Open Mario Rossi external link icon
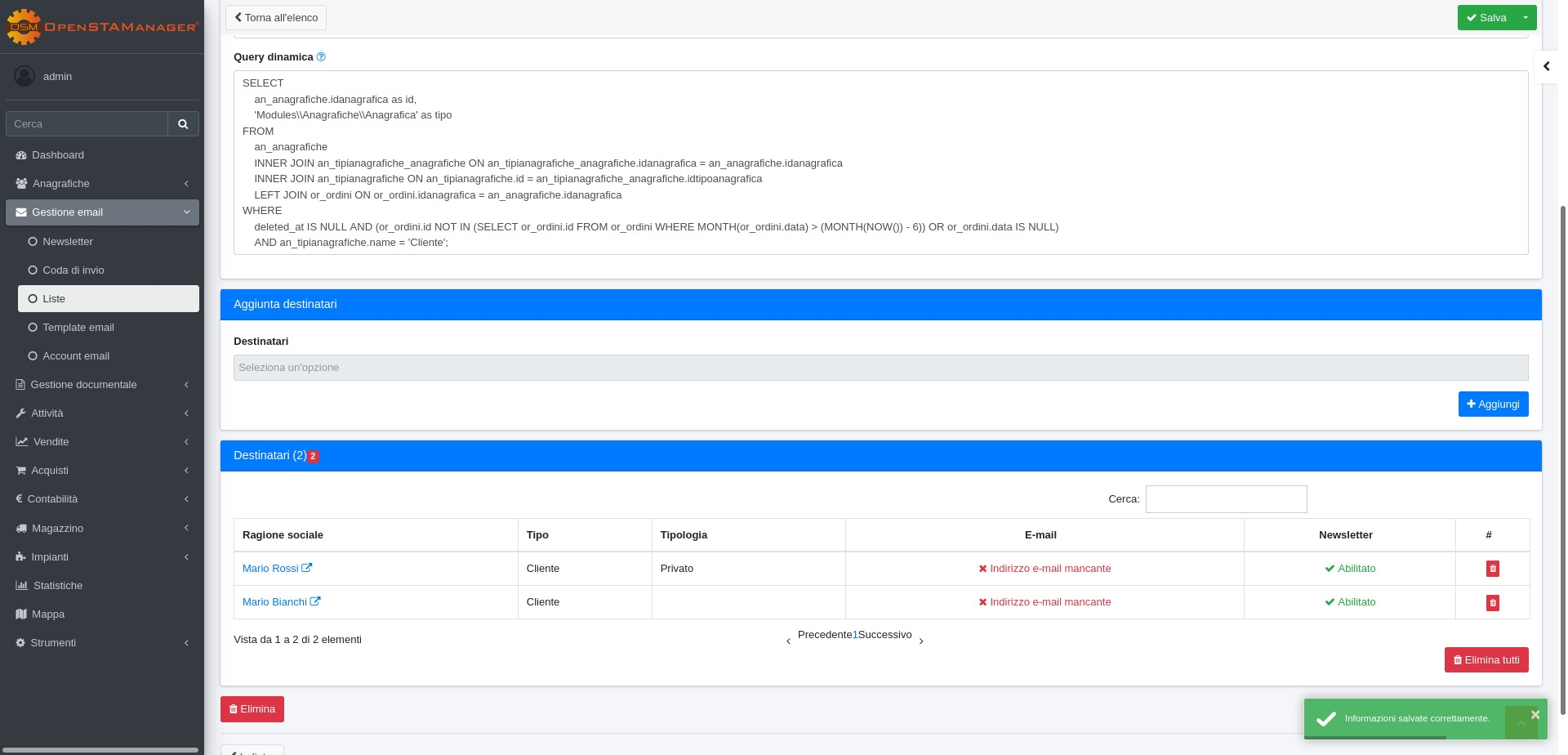 [307, 568]
